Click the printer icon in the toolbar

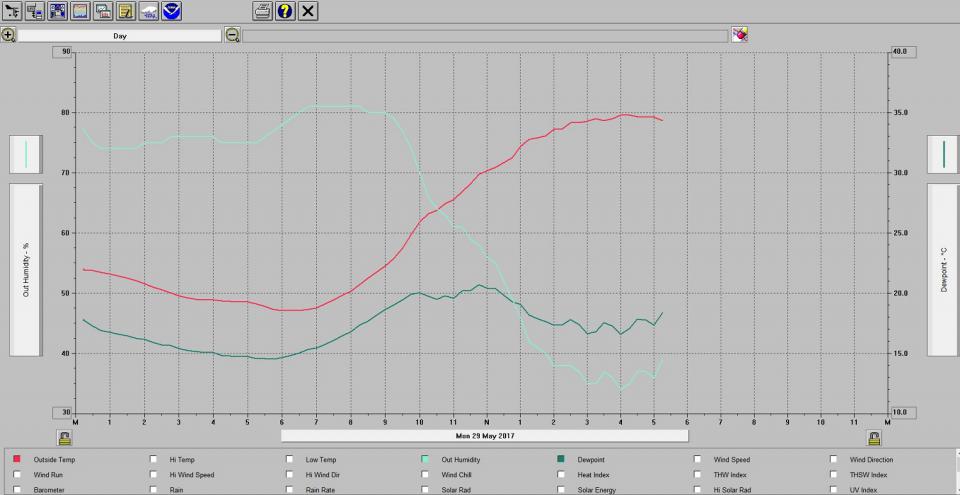[x=262, y=11]
